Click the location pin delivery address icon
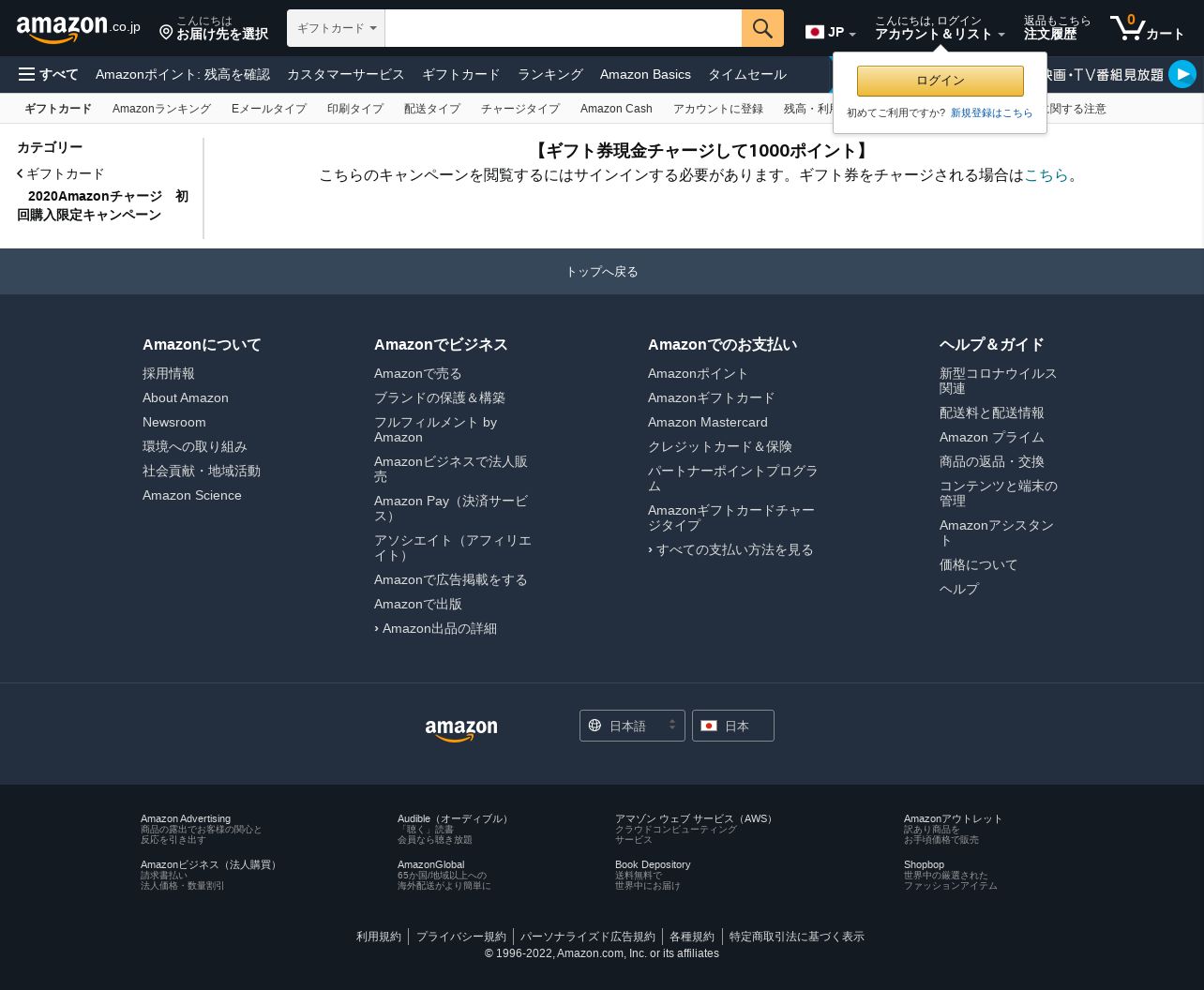Image resolution: width=1204 pixels, height=990 pixels. click(x=166, y=33)
